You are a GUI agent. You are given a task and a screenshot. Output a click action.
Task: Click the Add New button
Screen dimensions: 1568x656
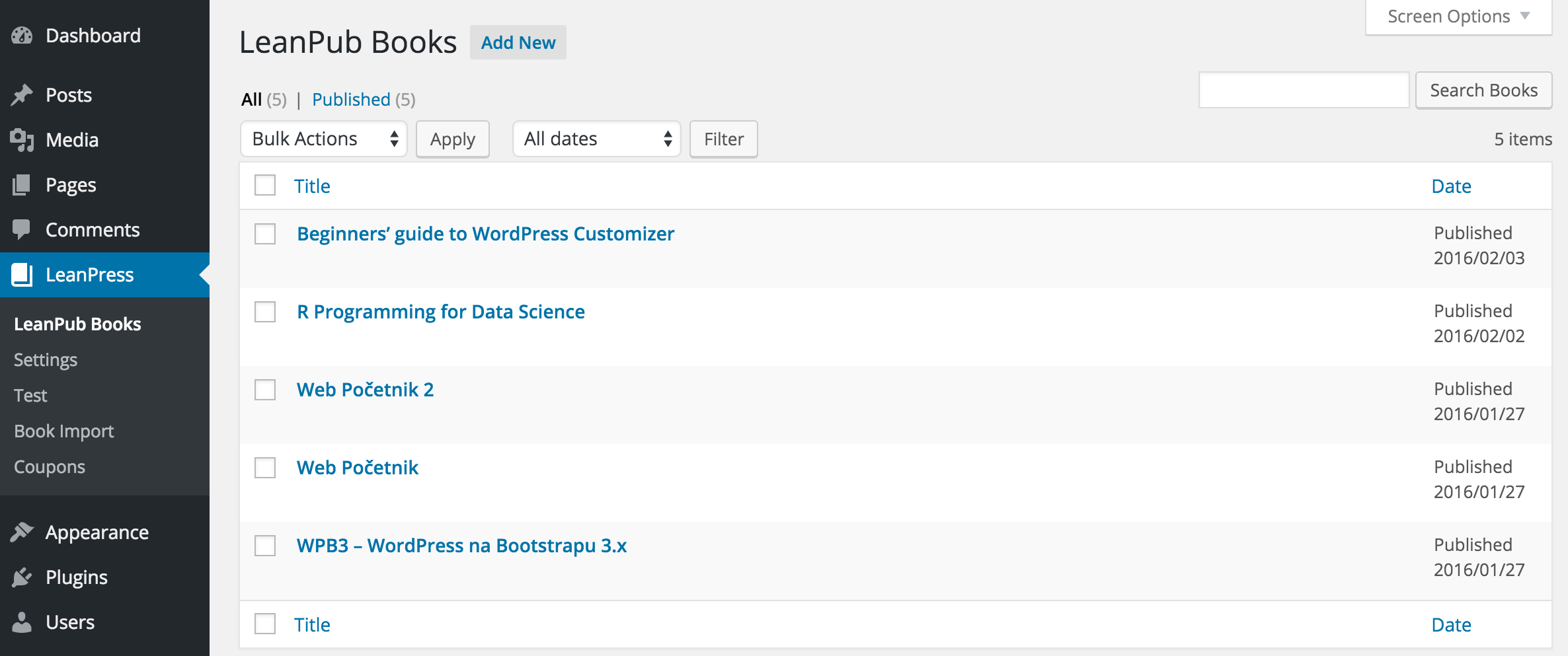pos(518,42)
